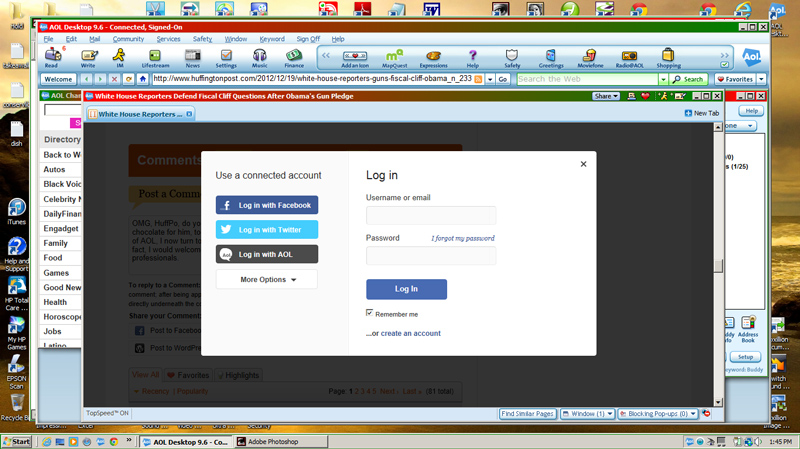This screenshot has height=449, width=800.
Task: Open the Mail menu
Action: pyautogui.click(x=94, y=39)
